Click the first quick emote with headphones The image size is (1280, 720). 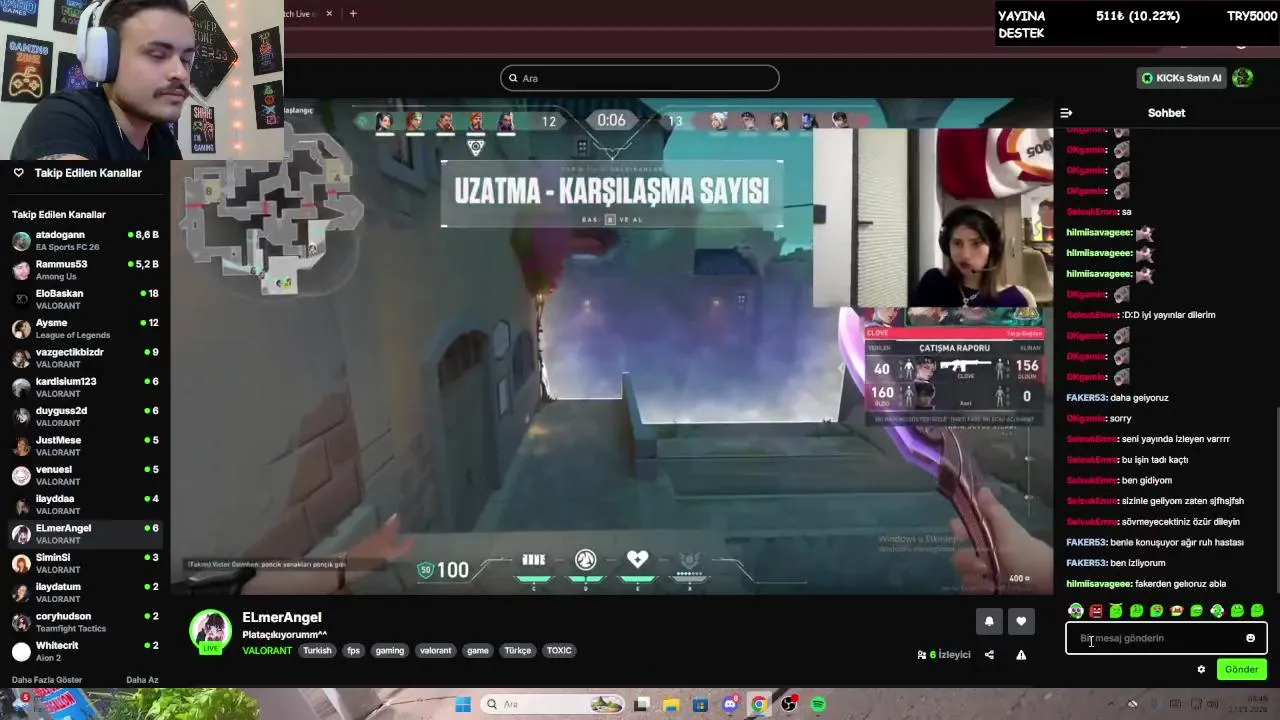[1076, 610]
